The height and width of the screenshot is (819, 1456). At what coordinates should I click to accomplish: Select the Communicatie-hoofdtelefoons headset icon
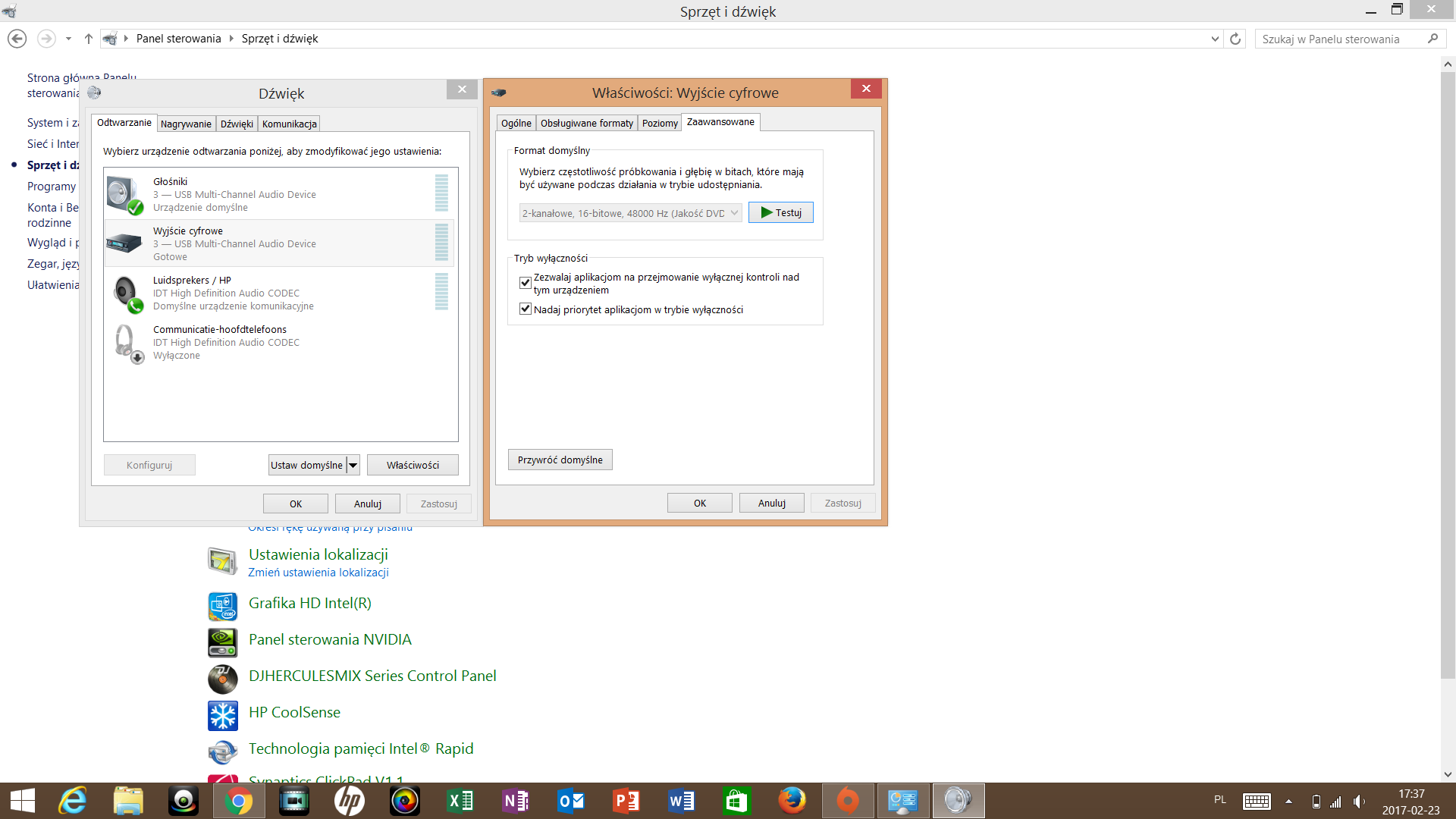click(127, 343)
